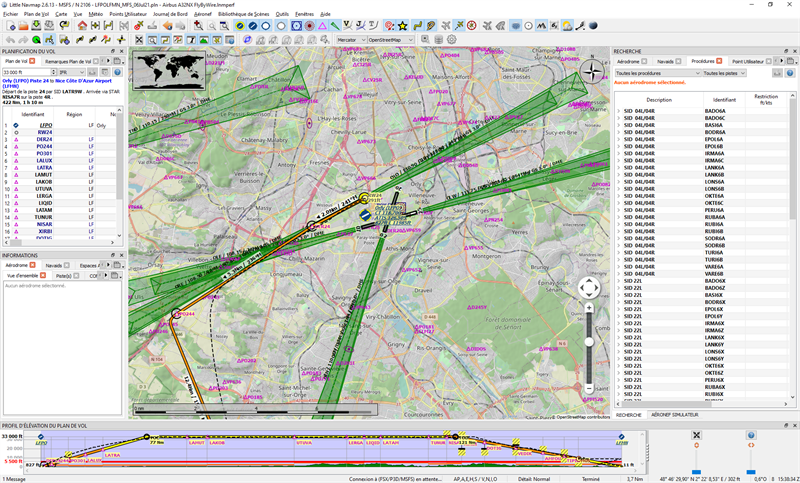Click the map navigation pan control
800x483 pixels.
588,288
